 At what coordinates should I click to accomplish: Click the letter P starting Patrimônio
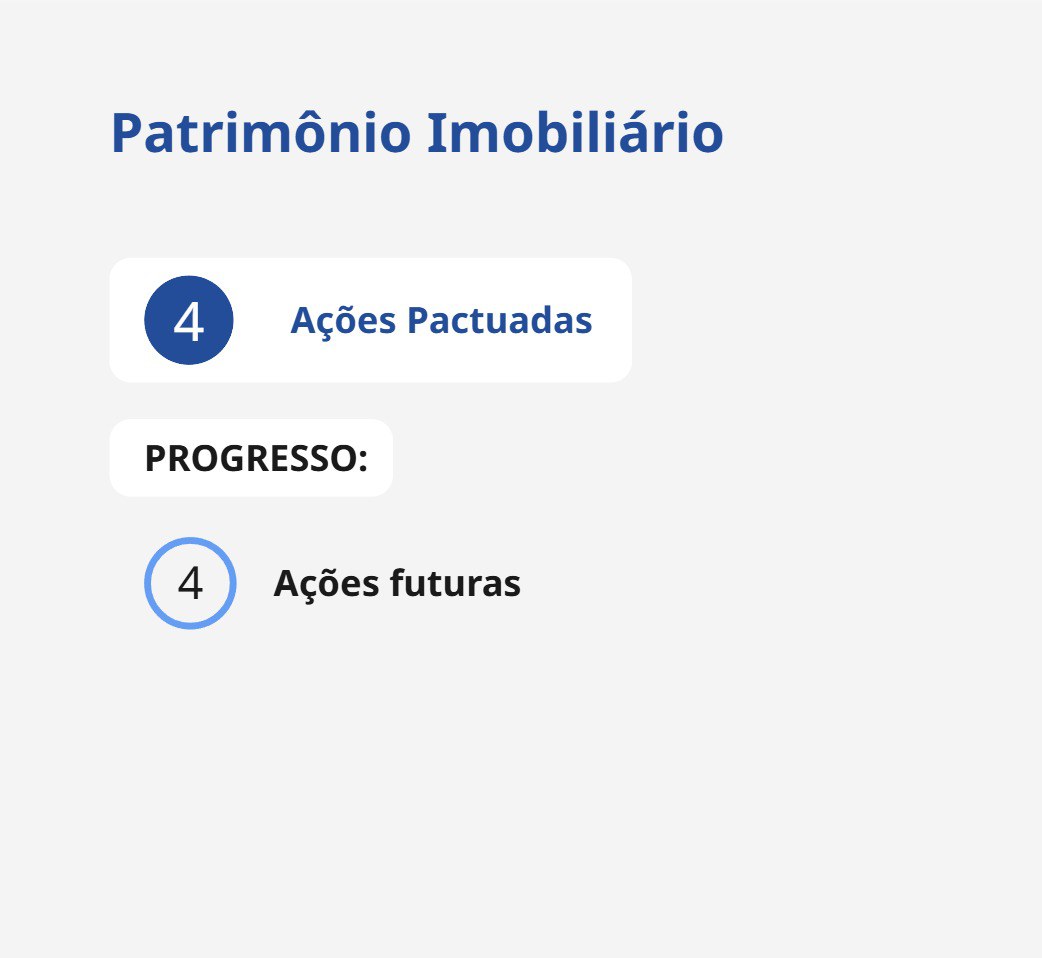point(125,133)
